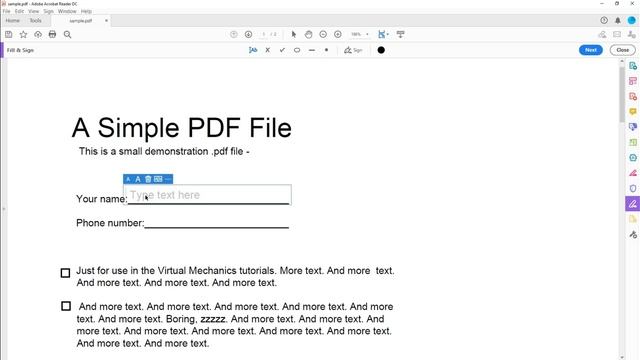Zoom in with the plus circle
This screenshot has height=360, width=640.
click(338, 34)
